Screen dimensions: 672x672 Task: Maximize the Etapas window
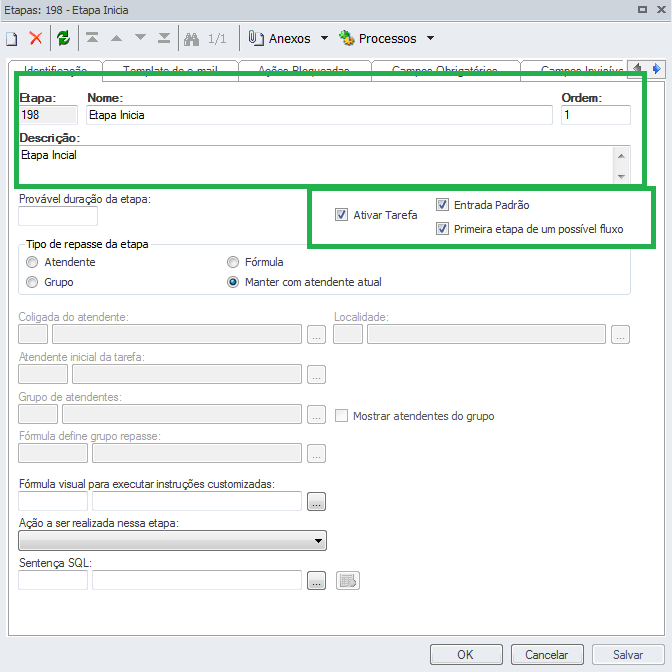642,9
